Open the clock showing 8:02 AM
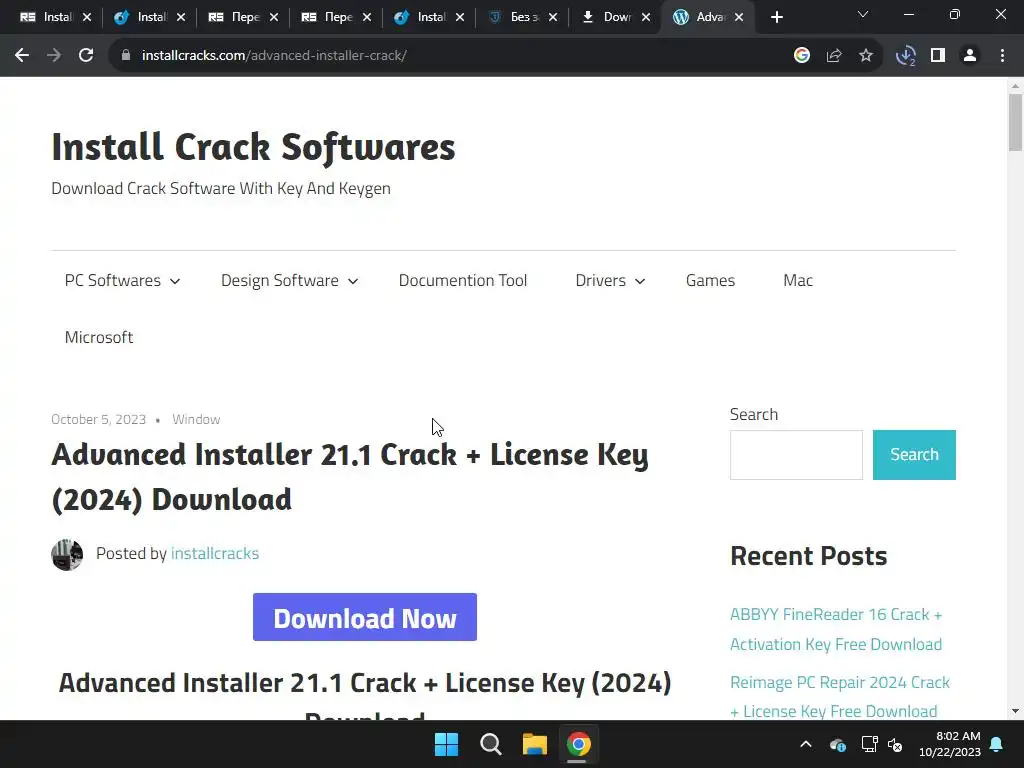Viewport: 1024px width, 768px height. [x=950, y=744]
